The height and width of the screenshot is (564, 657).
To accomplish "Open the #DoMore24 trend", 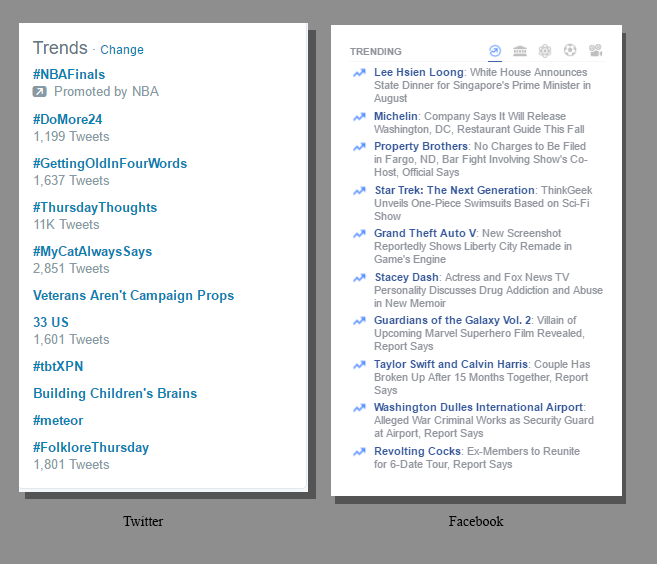I will click(67, 119).
